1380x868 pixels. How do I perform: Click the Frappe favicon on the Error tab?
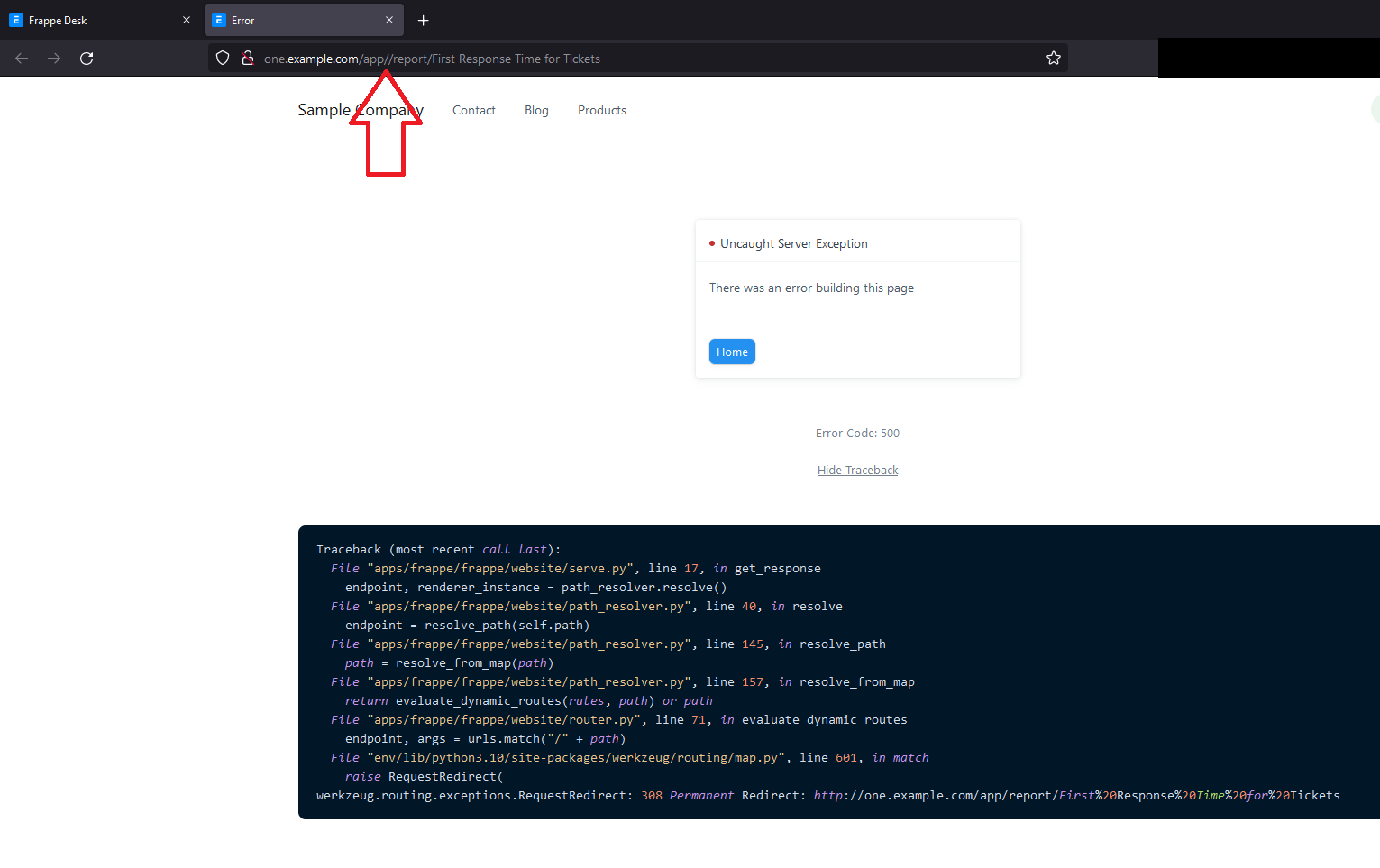218,19
